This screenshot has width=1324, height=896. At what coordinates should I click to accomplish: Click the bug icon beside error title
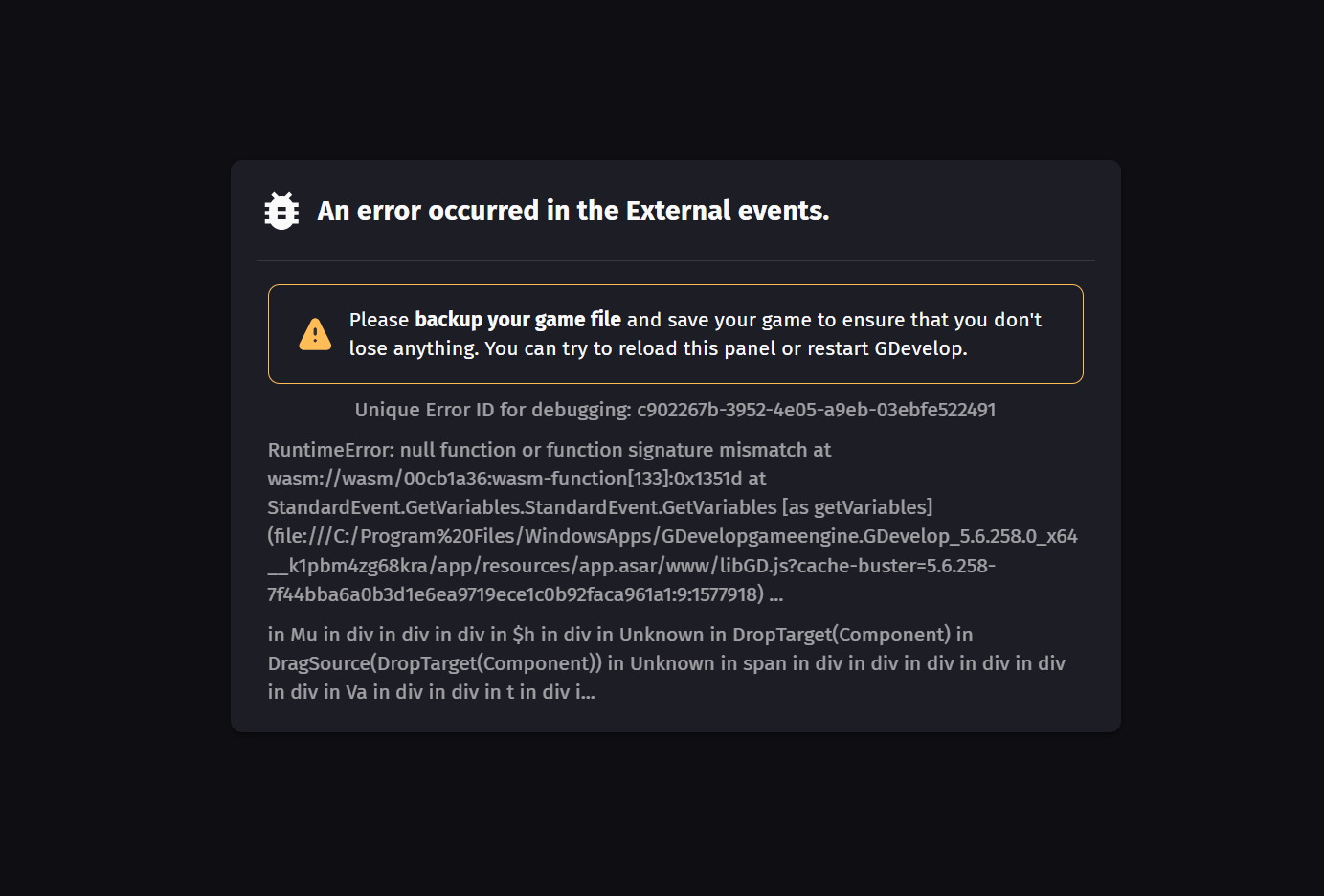[281, 211]
